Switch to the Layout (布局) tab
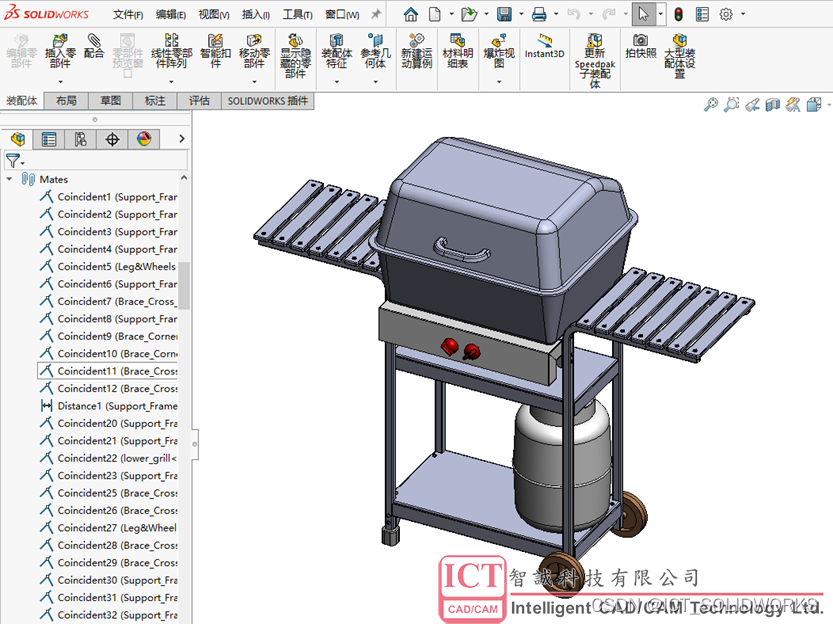Viewport: 833px width, 624px height. click(66, 101)
